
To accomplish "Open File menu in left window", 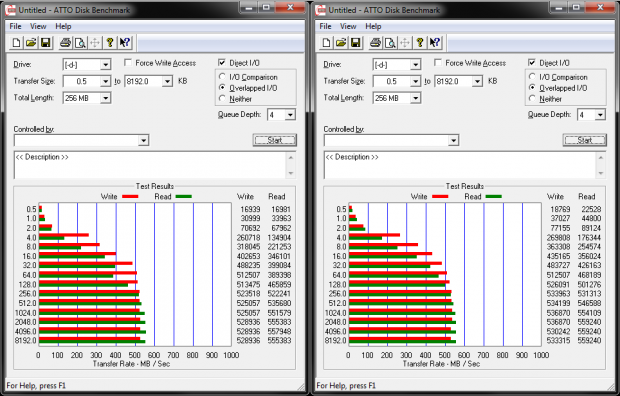I will click(x=15, y=27).
